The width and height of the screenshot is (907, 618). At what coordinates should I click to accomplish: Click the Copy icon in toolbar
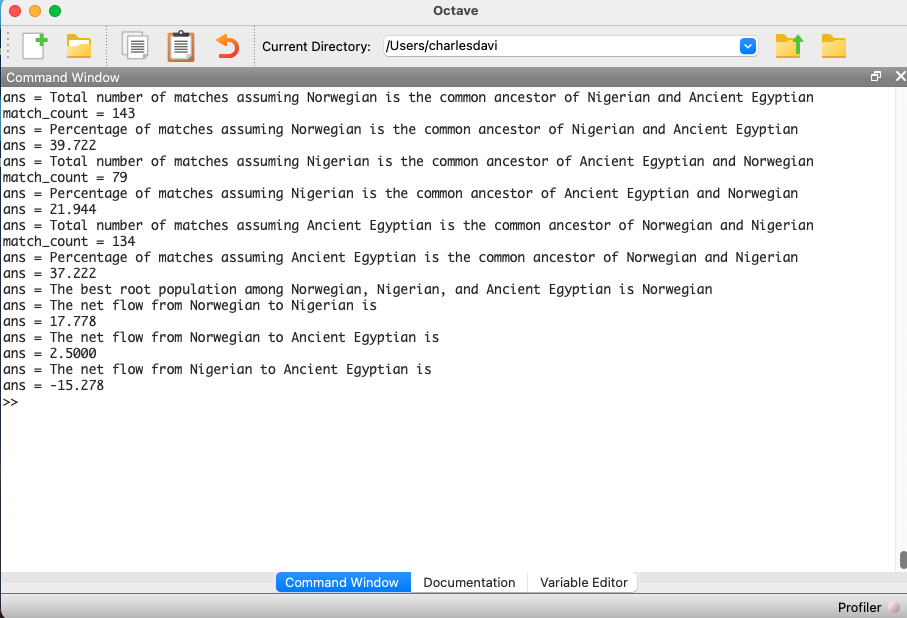click(135, 46)
